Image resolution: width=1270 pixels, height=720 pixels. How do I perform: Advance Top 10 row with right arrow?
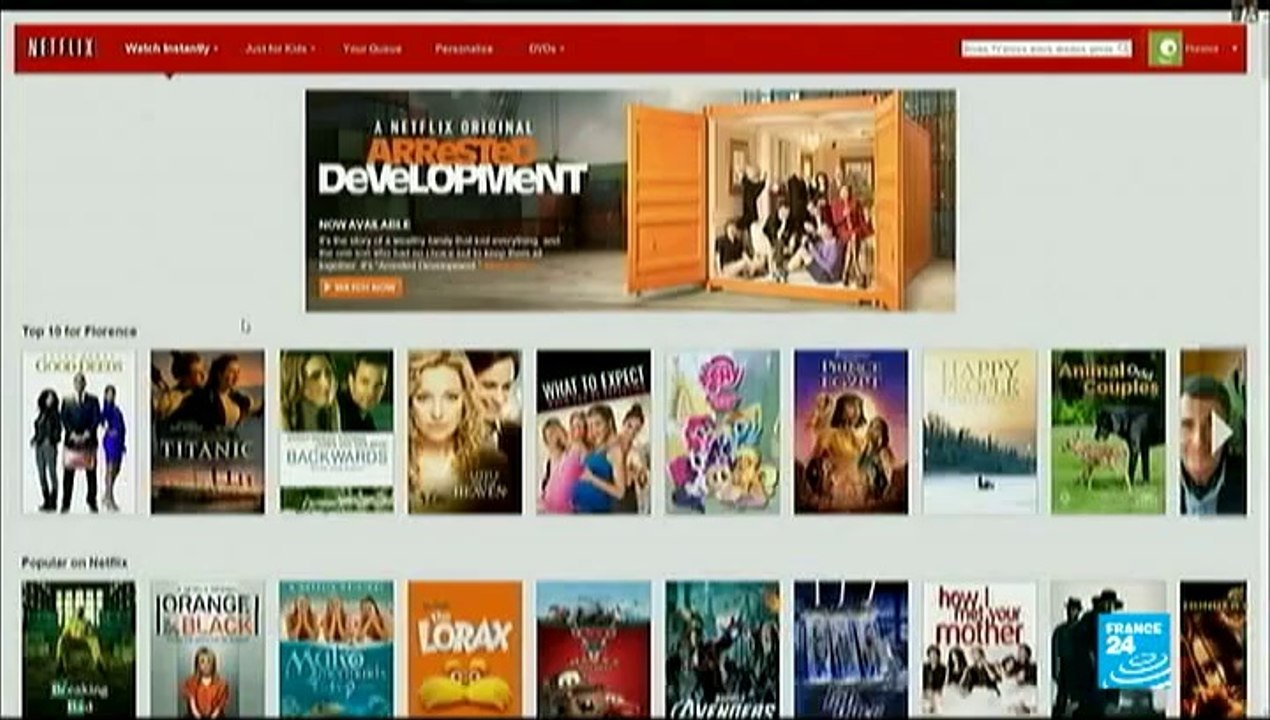pyautogui.click(x=1221, y=433)
